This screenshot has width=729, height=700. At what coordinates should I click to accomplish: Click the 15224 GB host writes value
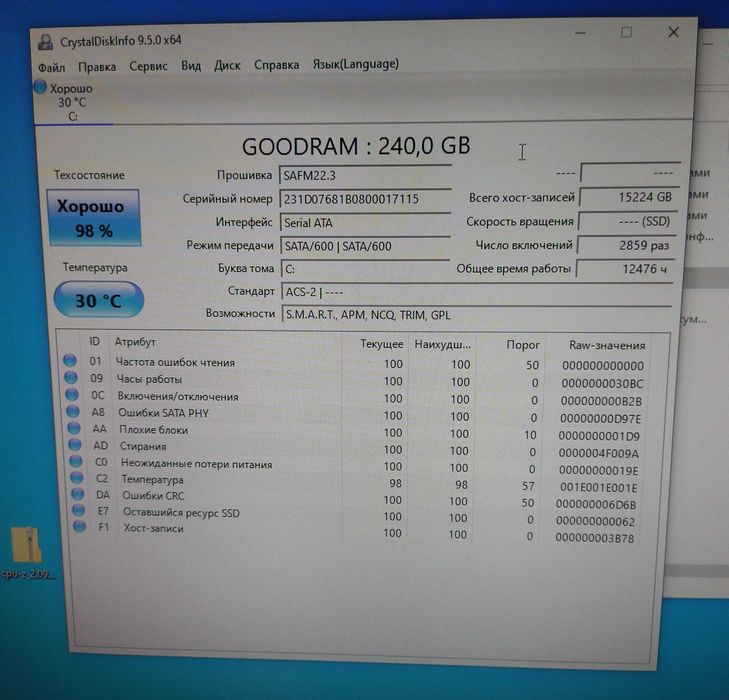coord(629,197)
